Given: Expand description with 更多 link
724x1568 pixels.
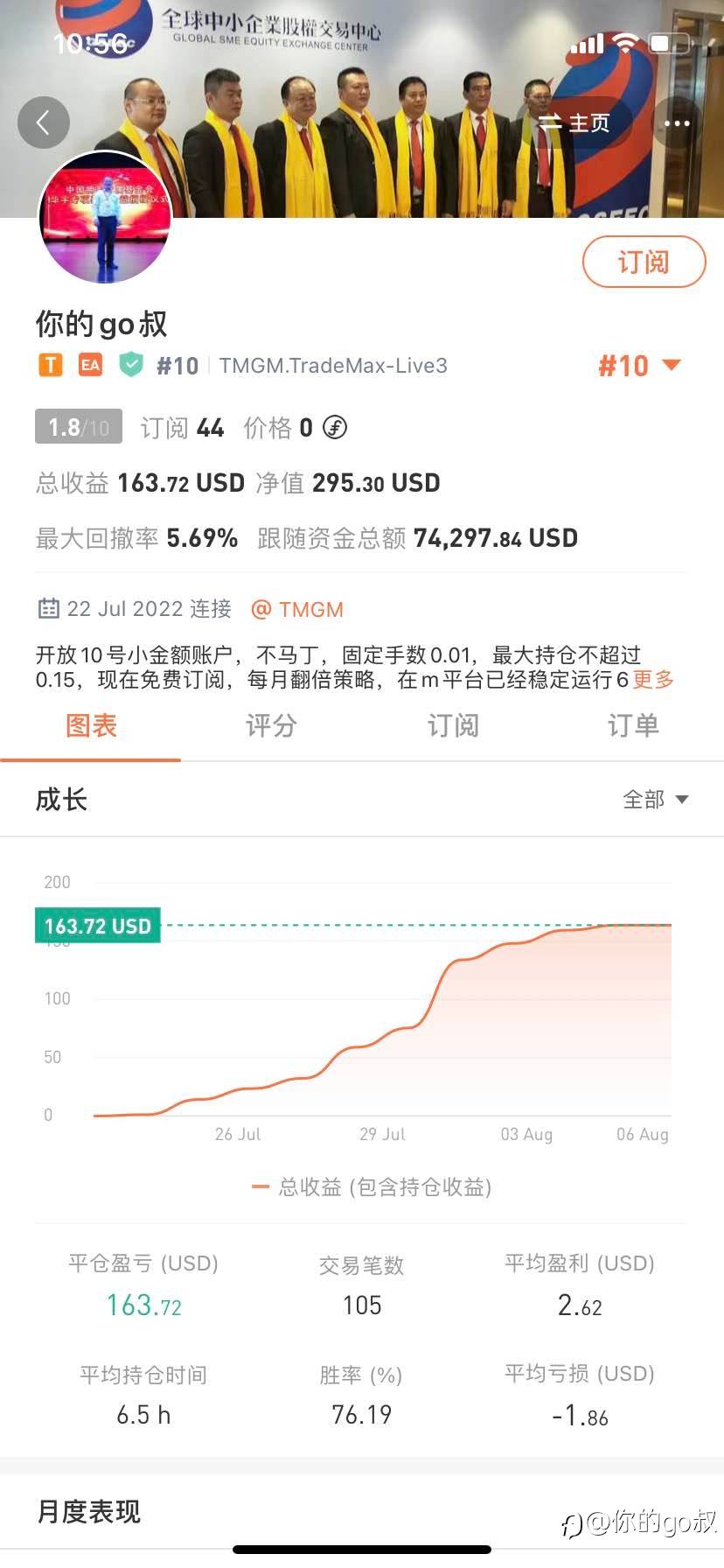Looking at the screenshot, I should [653, 680].
